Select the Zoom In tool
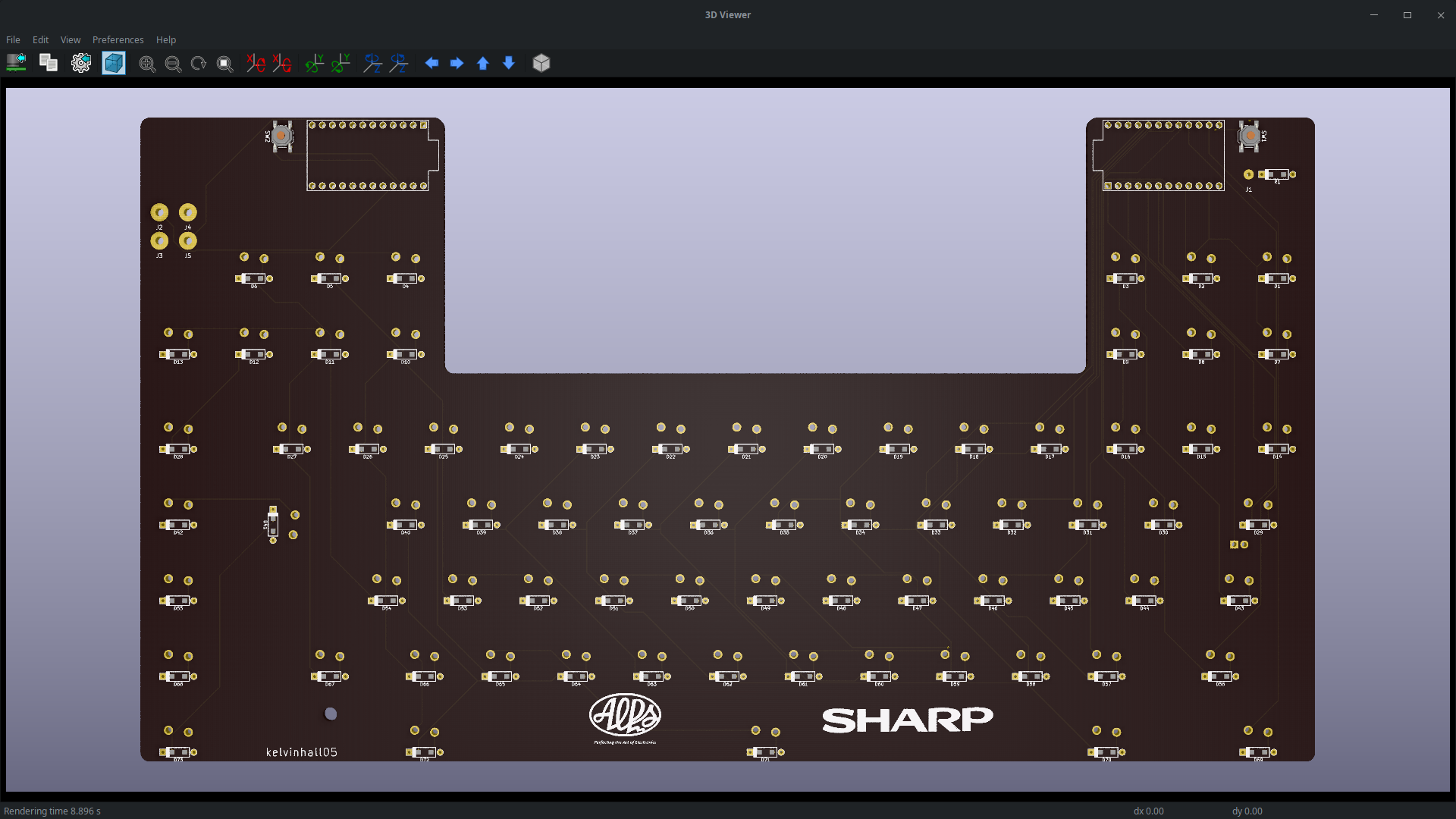The image size is (1456, 819). pos(147,64)
